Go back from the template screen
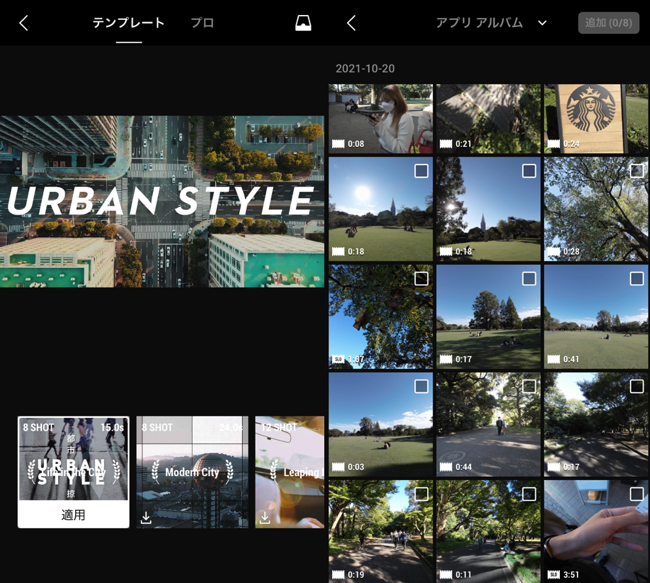Screen dimensions: 650x583 24,23
